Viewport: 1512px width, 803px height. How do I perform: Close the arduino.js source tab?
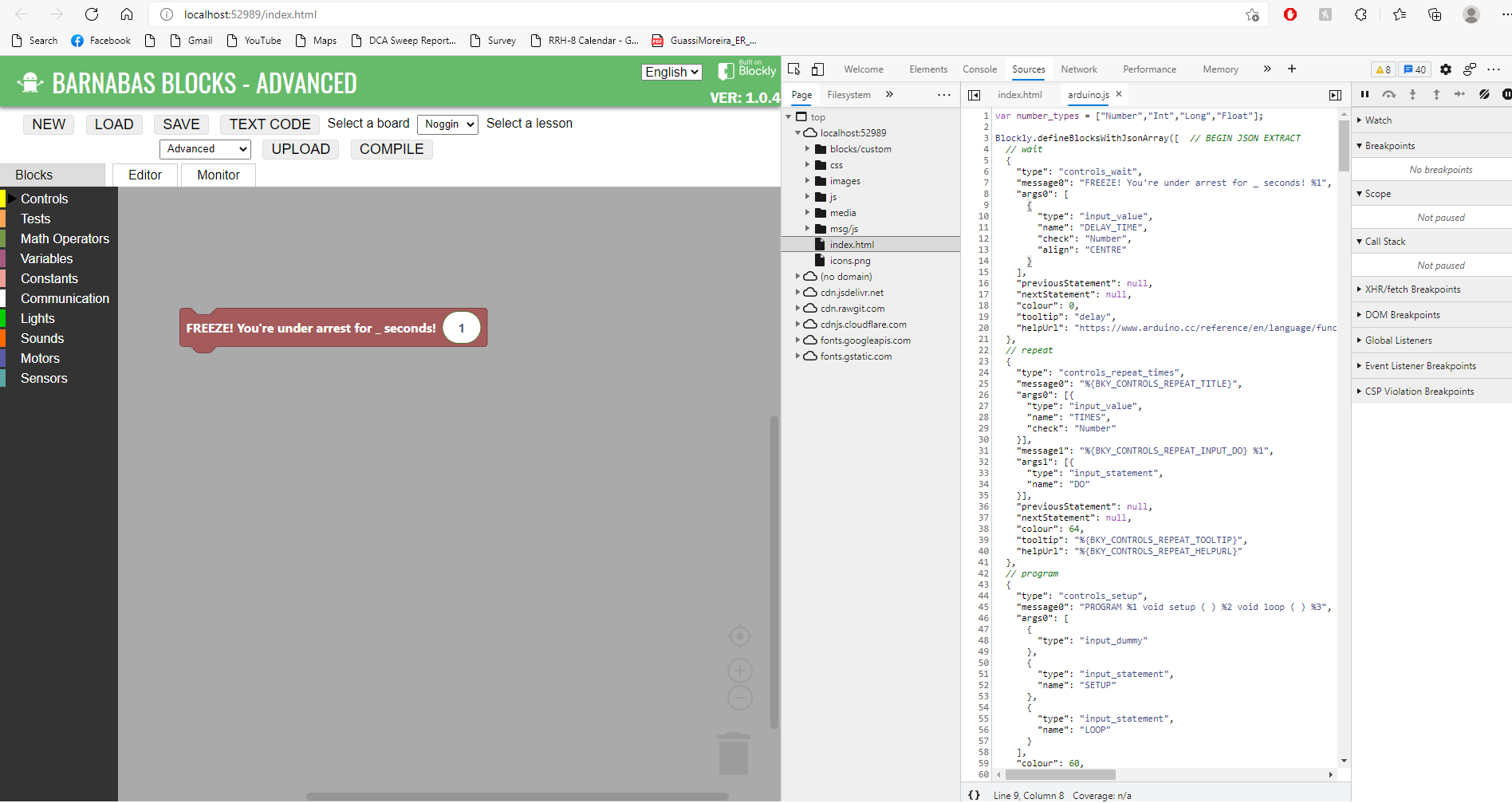point(1119,94)
